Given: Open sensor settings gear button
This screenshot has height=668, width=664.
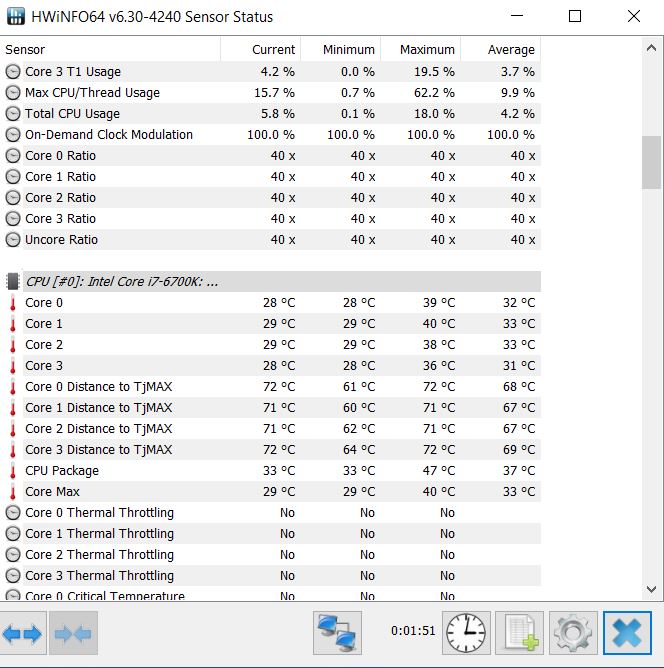Looking at the screenshot, I should tap(573, 633).
